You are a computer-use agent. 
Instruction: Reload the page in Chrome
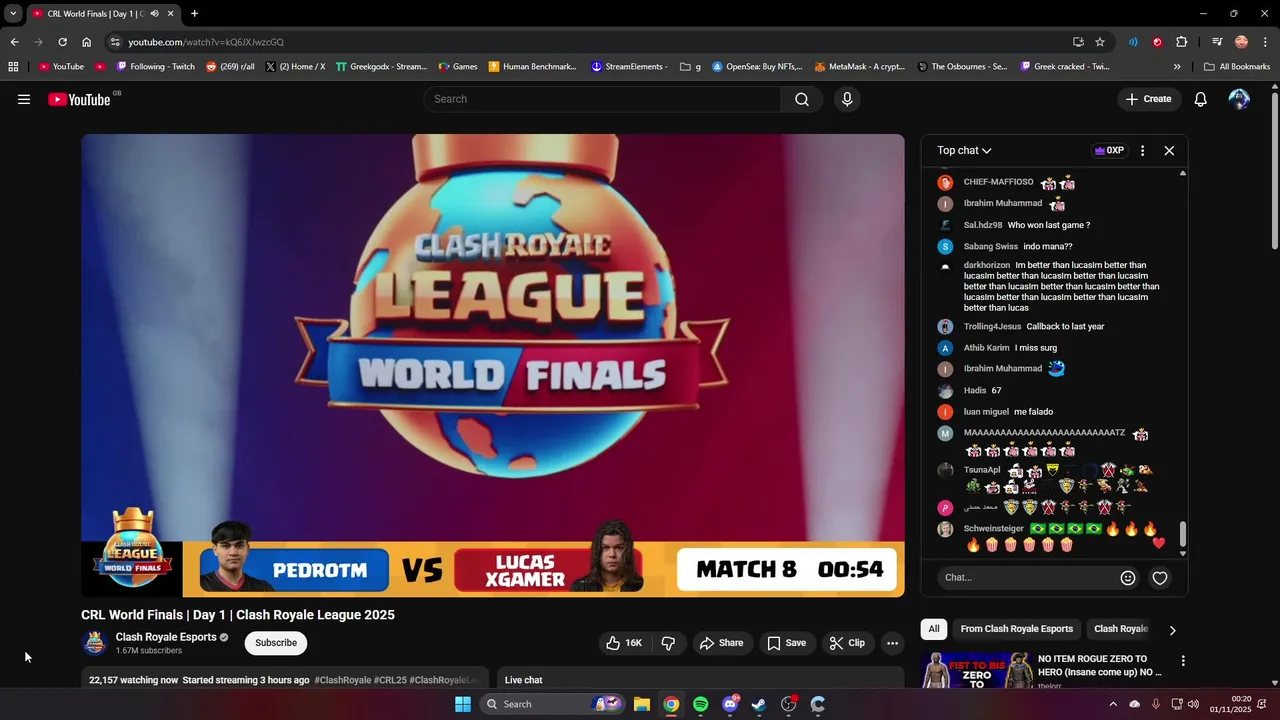click(62, 42)
